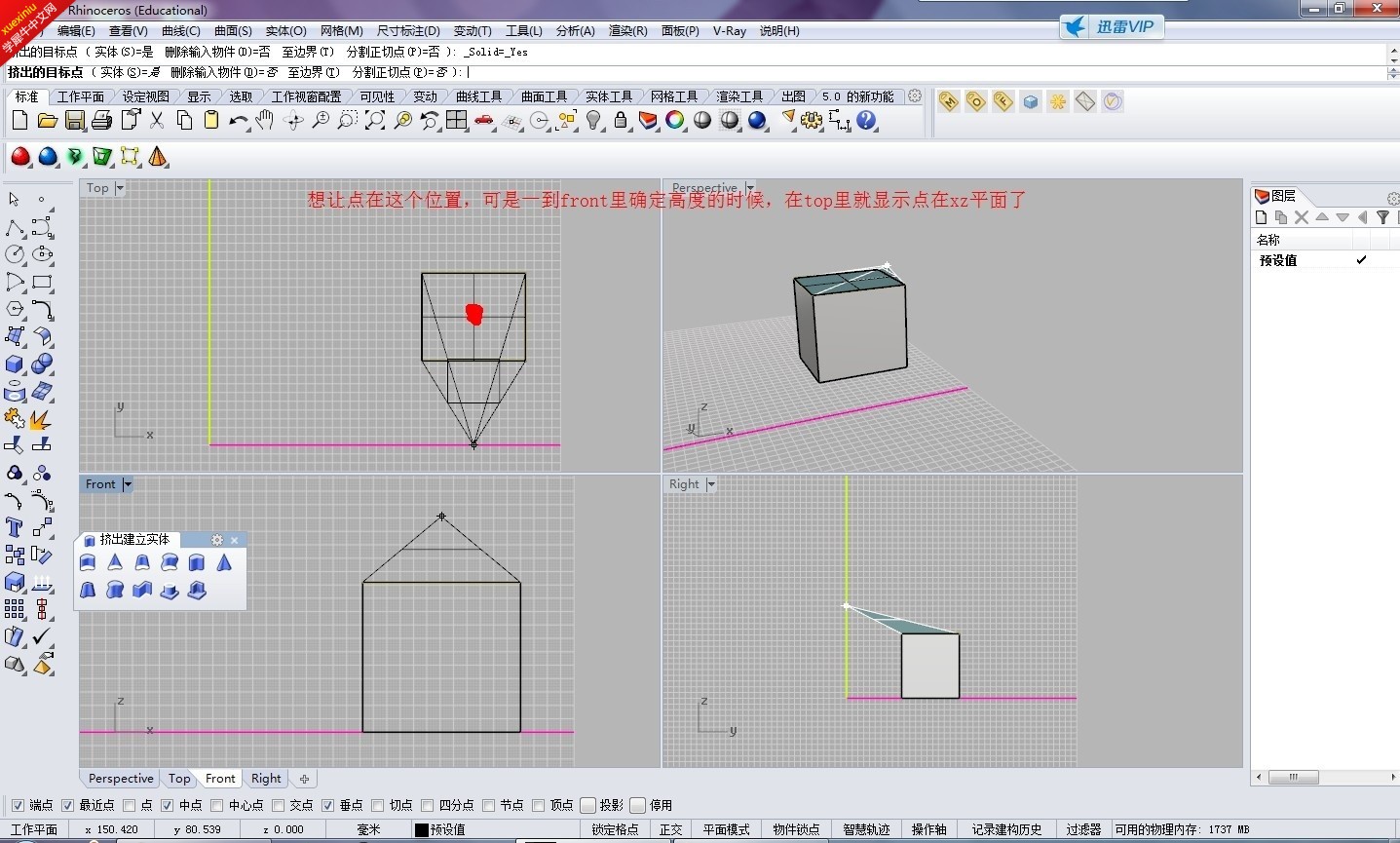Click the 工作平面 field in status bar
1400x843 pixels.
point(34,829)
